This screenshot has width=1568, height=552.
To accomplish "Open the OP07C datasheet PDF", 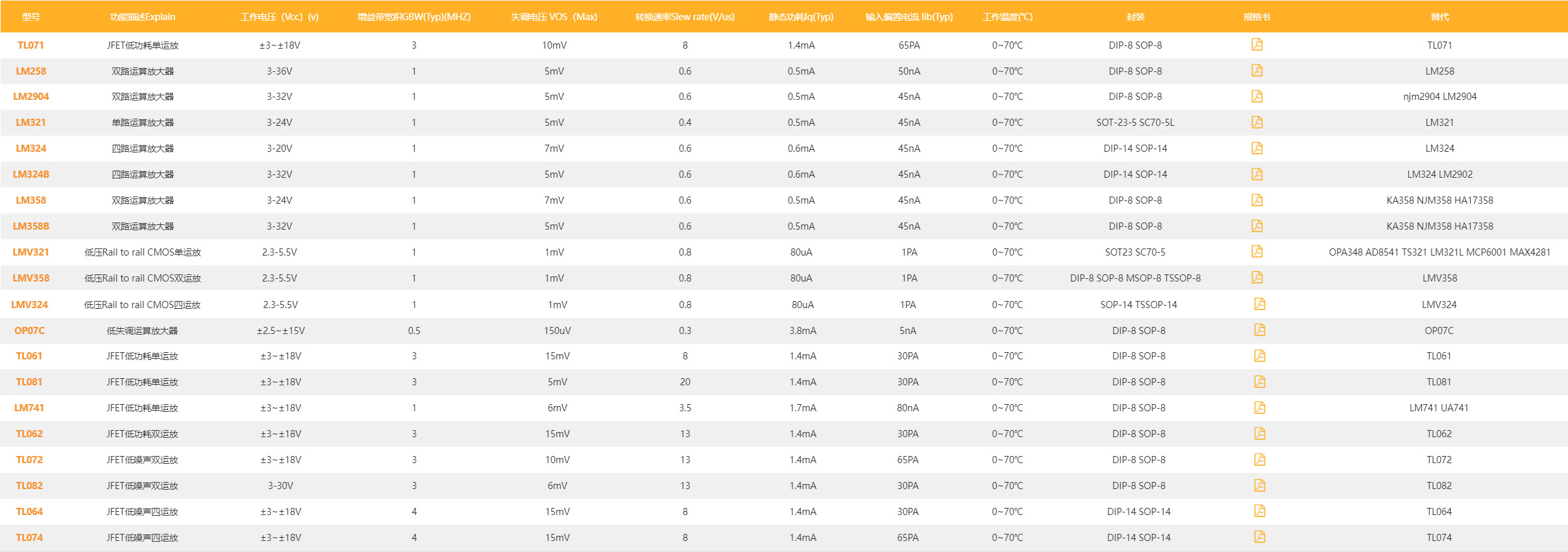I will 1259,330.
